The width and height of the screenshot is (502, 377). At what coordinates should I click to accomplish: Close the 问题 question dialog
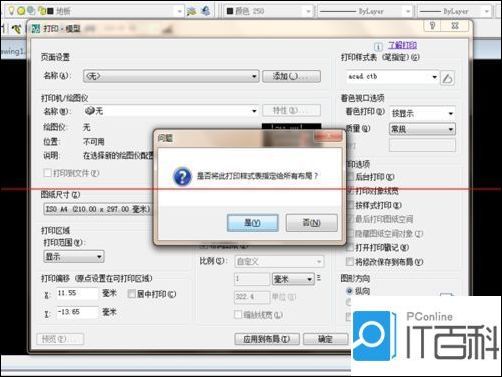328,136
